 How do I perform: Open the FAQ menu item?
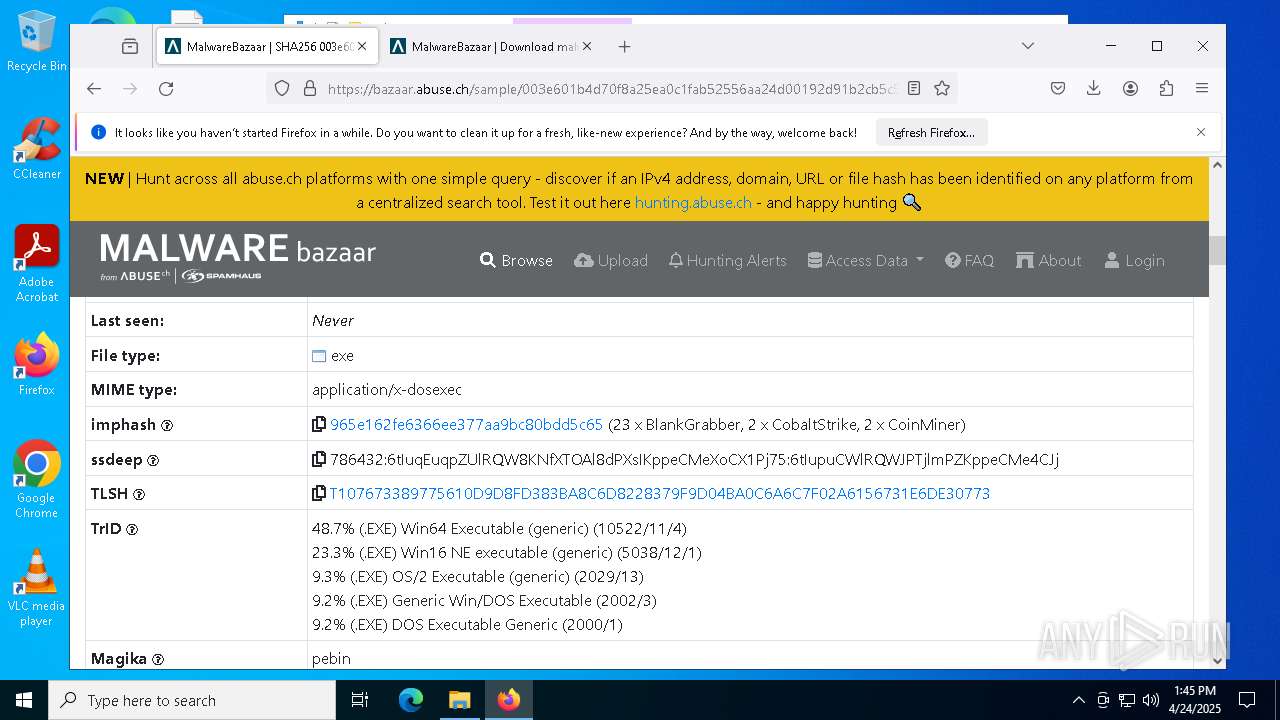[970, 260]
